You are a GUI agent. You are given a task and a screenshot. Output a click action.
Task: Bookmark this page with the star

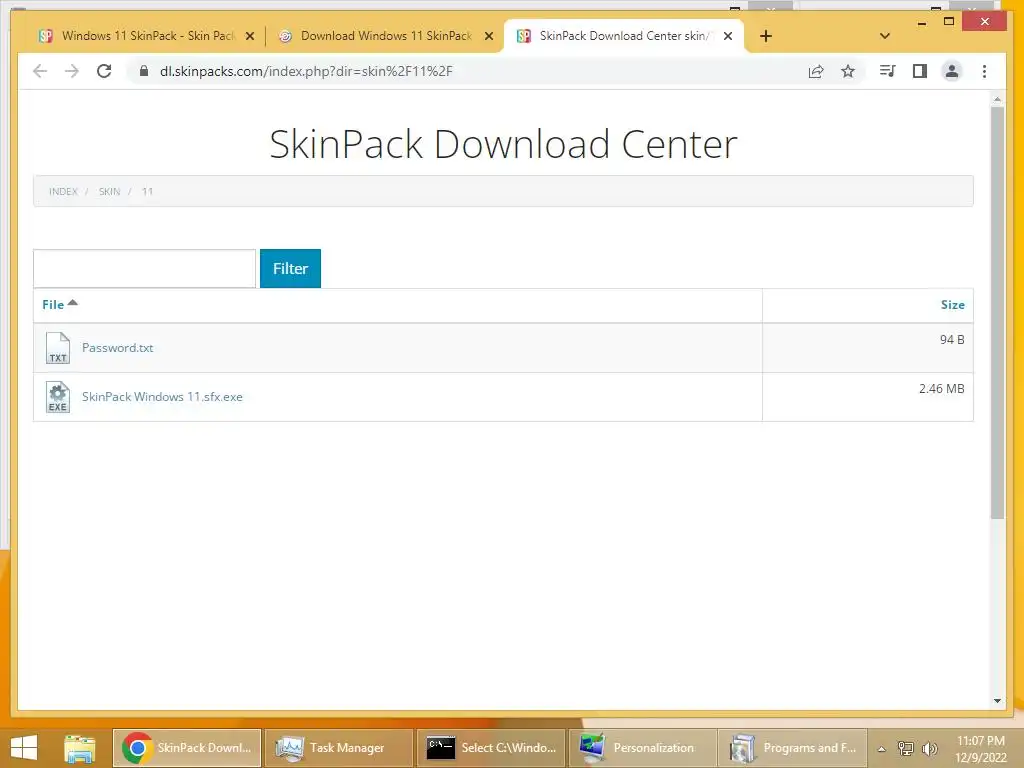point(848,71)
